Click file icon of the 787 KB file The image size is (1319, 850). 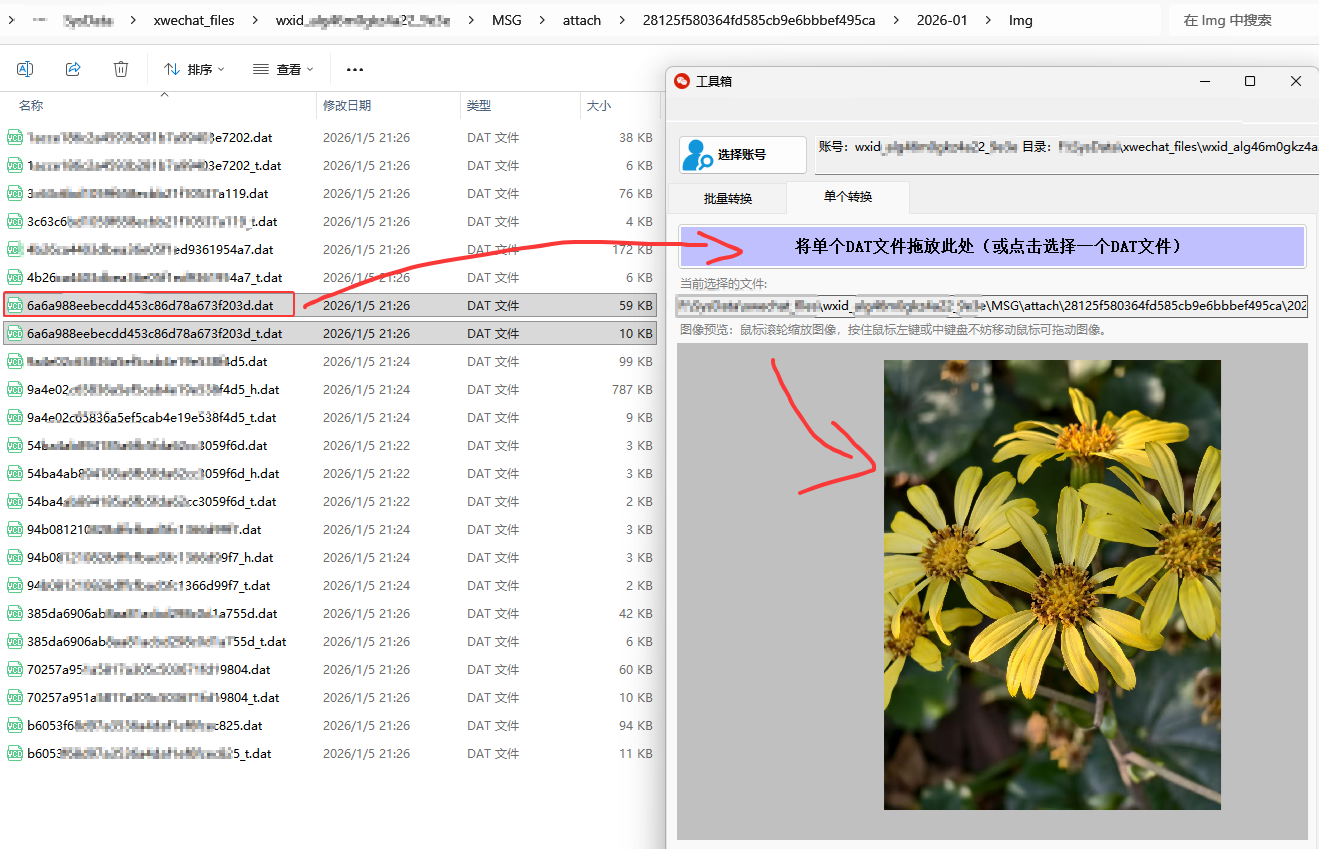click(15, 389)
